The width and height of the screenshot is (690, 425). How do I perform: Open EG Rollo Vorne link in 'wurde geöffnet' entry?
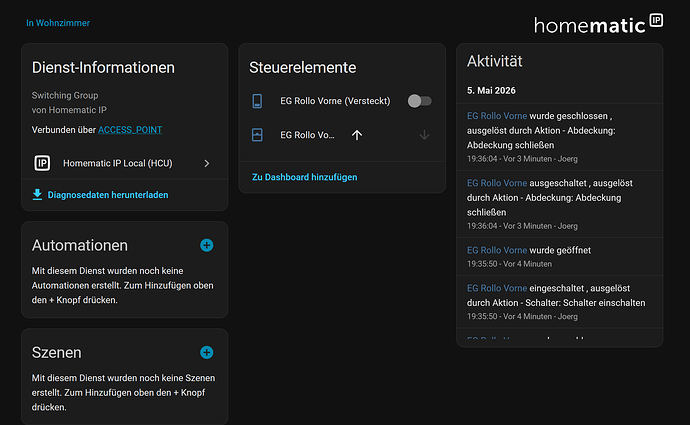[497, 250]
